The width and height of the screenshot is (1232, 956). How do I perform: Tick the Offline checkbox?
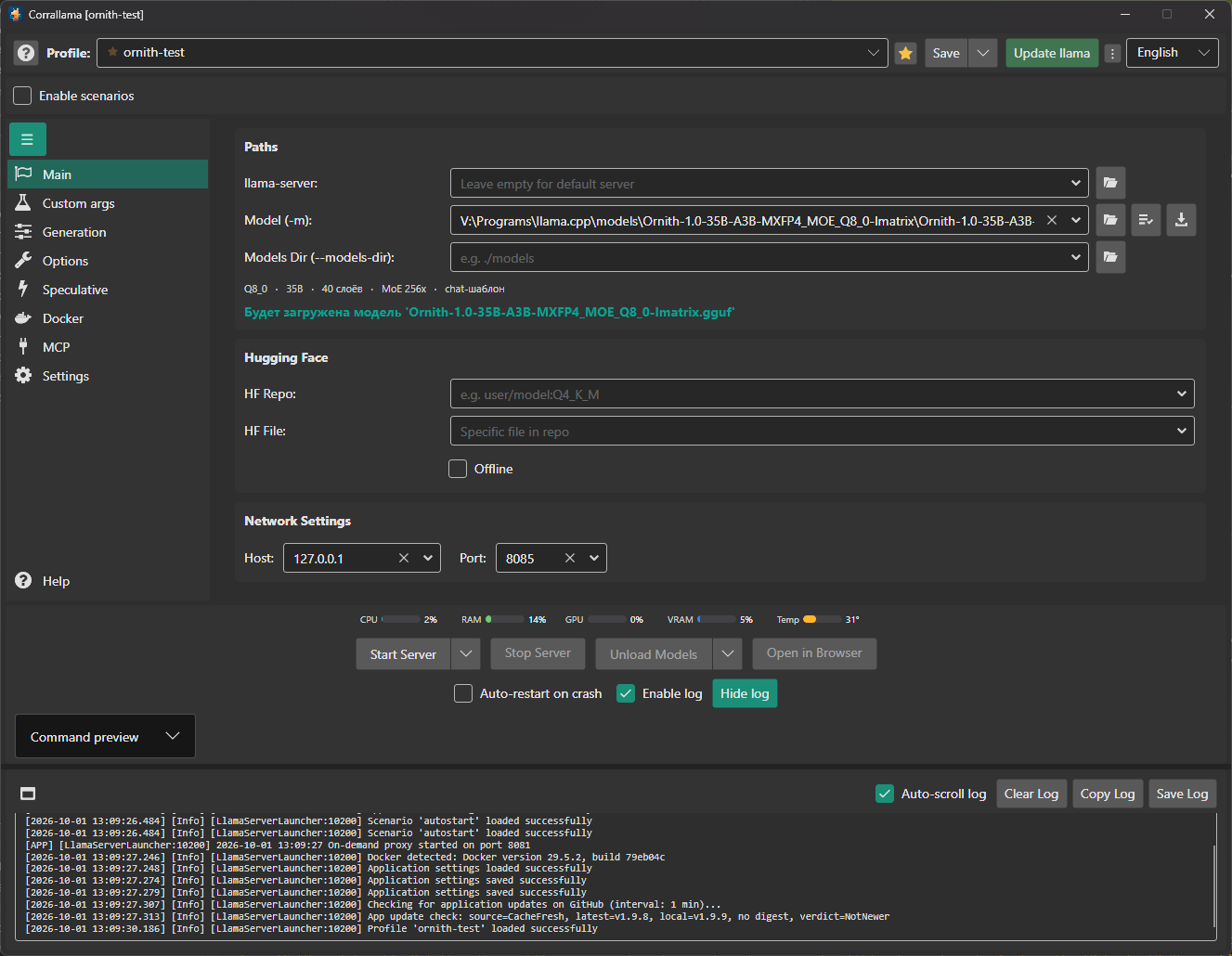pyautogui.click(x=458, y=469)
